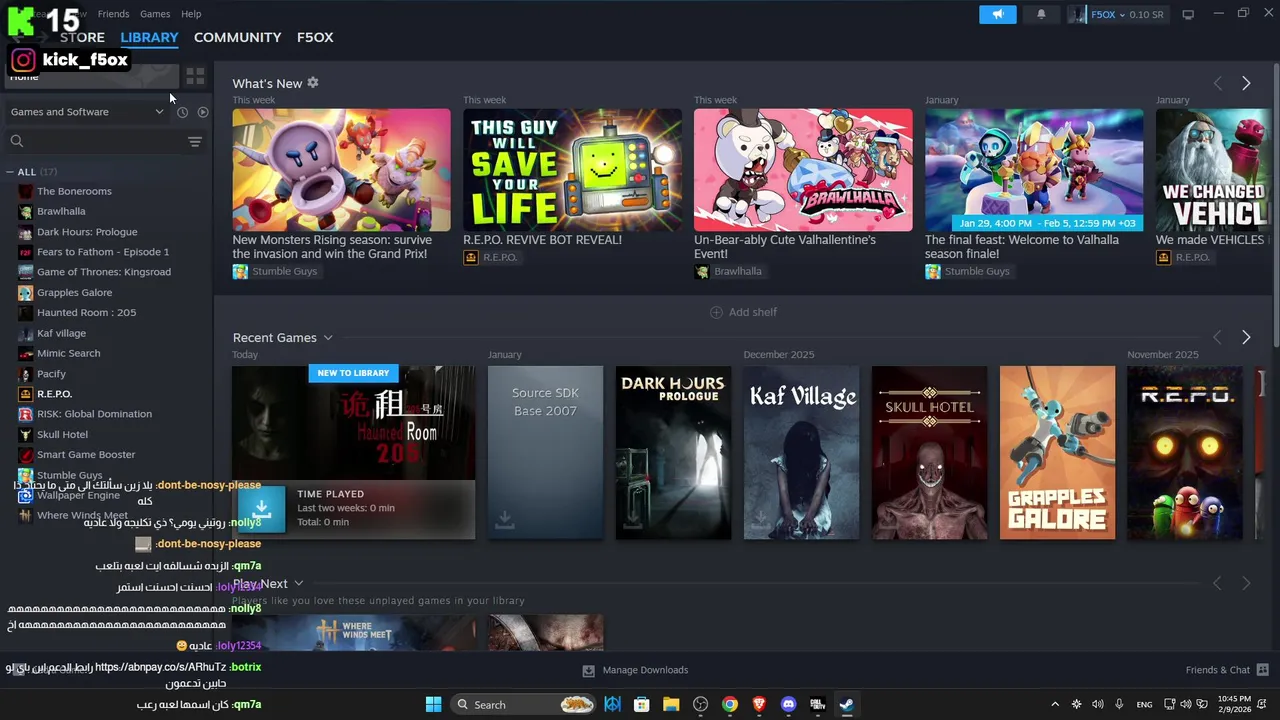Open File Explorer from the taskbar
This screenshot has width=1280, height=720.
click(671, 705)
